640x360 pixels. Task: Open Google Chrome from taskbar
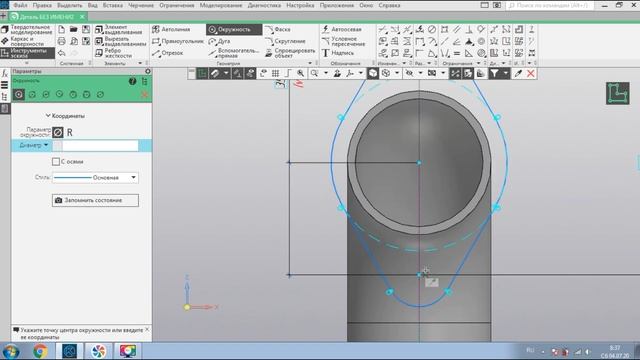click(x=40, y=351)
